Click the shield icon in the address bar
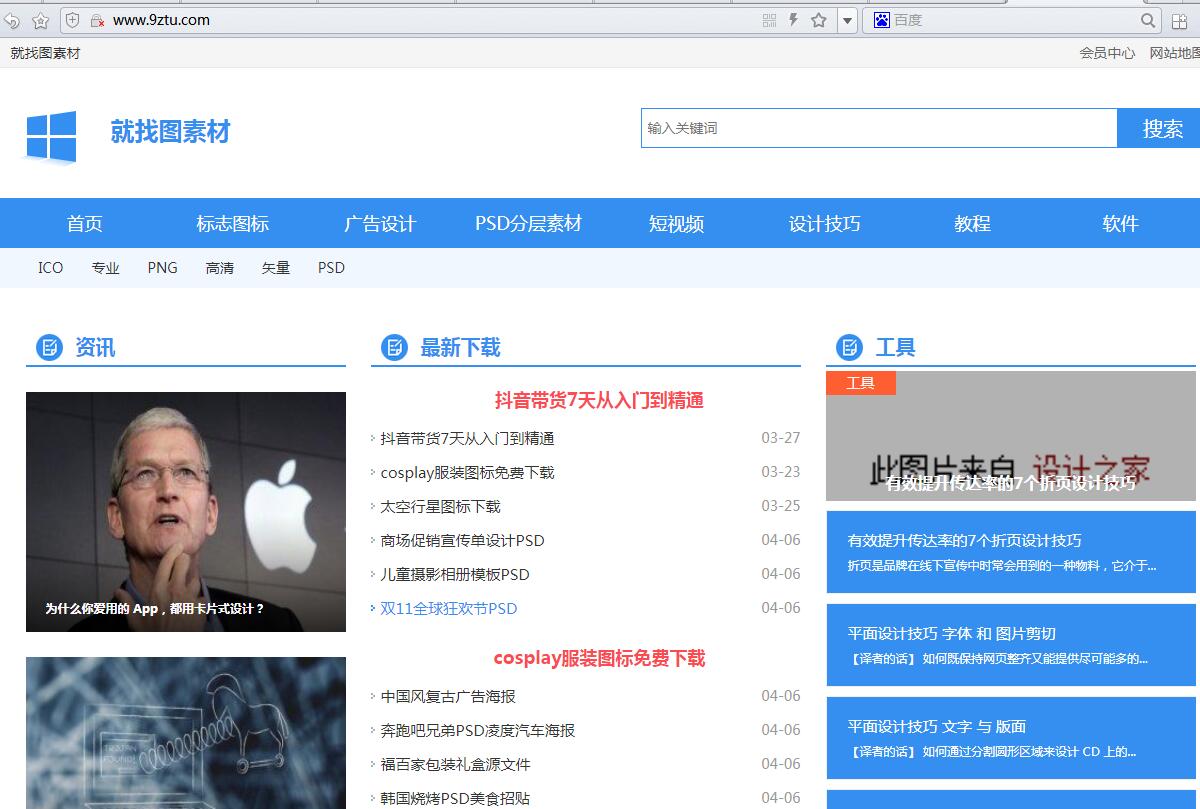Screen dimensions: 1200x809 point(72,20)
